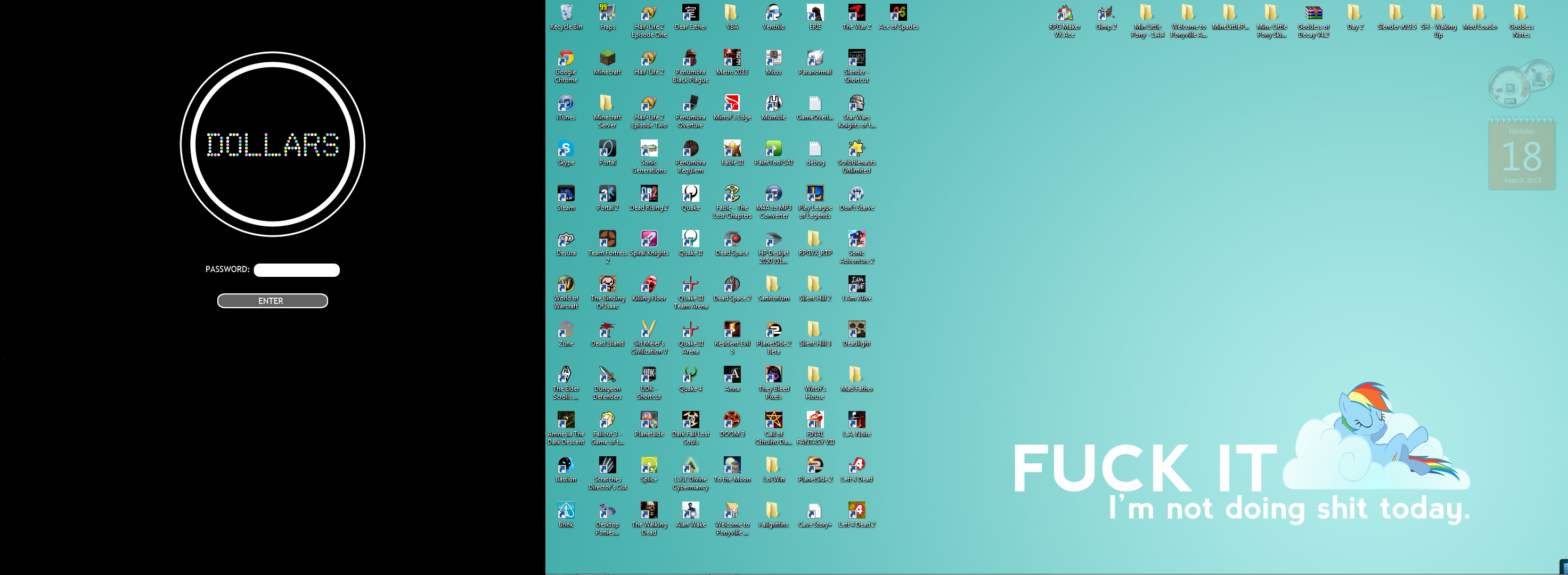Click the DOLLARS logo circle
The width and height of the screenshot is (1568, 575).
point(272,145)
